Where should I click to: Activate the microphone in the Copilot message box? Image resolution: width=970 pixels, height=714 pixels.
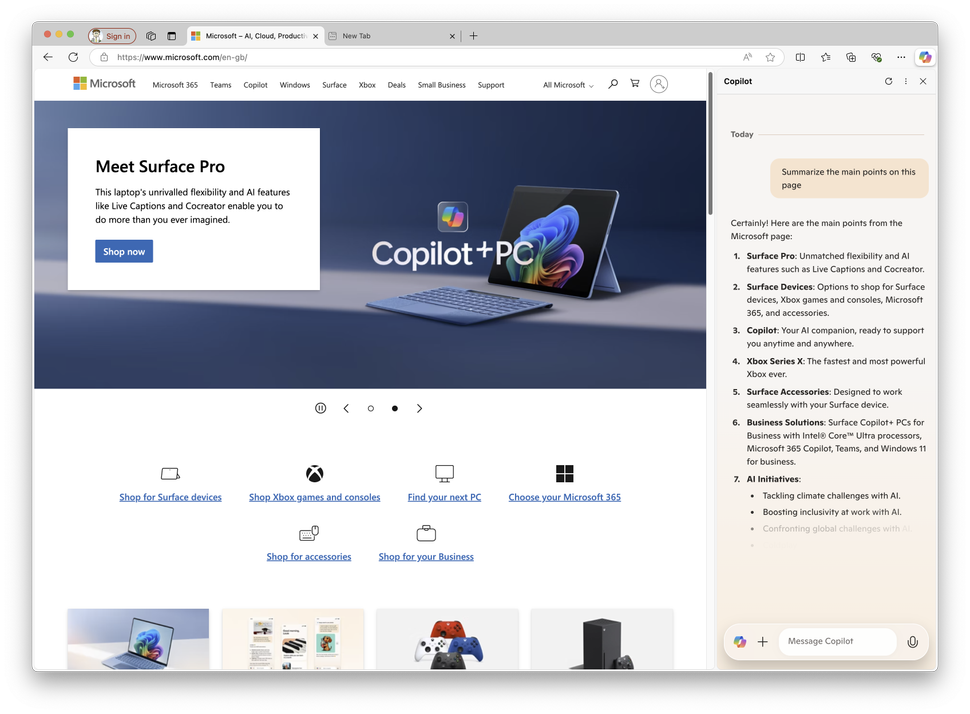pyautogui.click(x=912, y=641)
